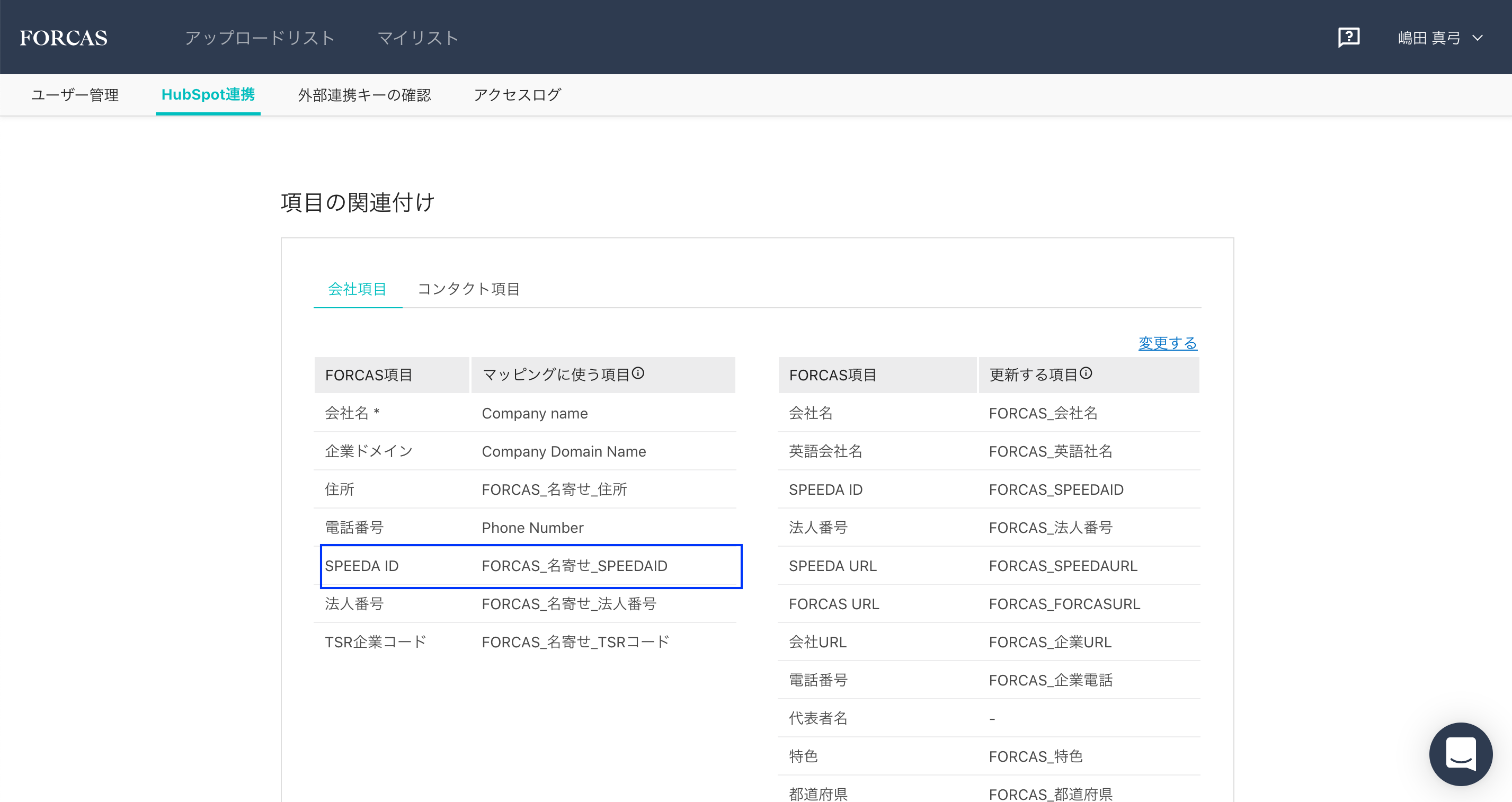
Task: Click info icon next to マッピングに使う項目
Action: (638, 373)
